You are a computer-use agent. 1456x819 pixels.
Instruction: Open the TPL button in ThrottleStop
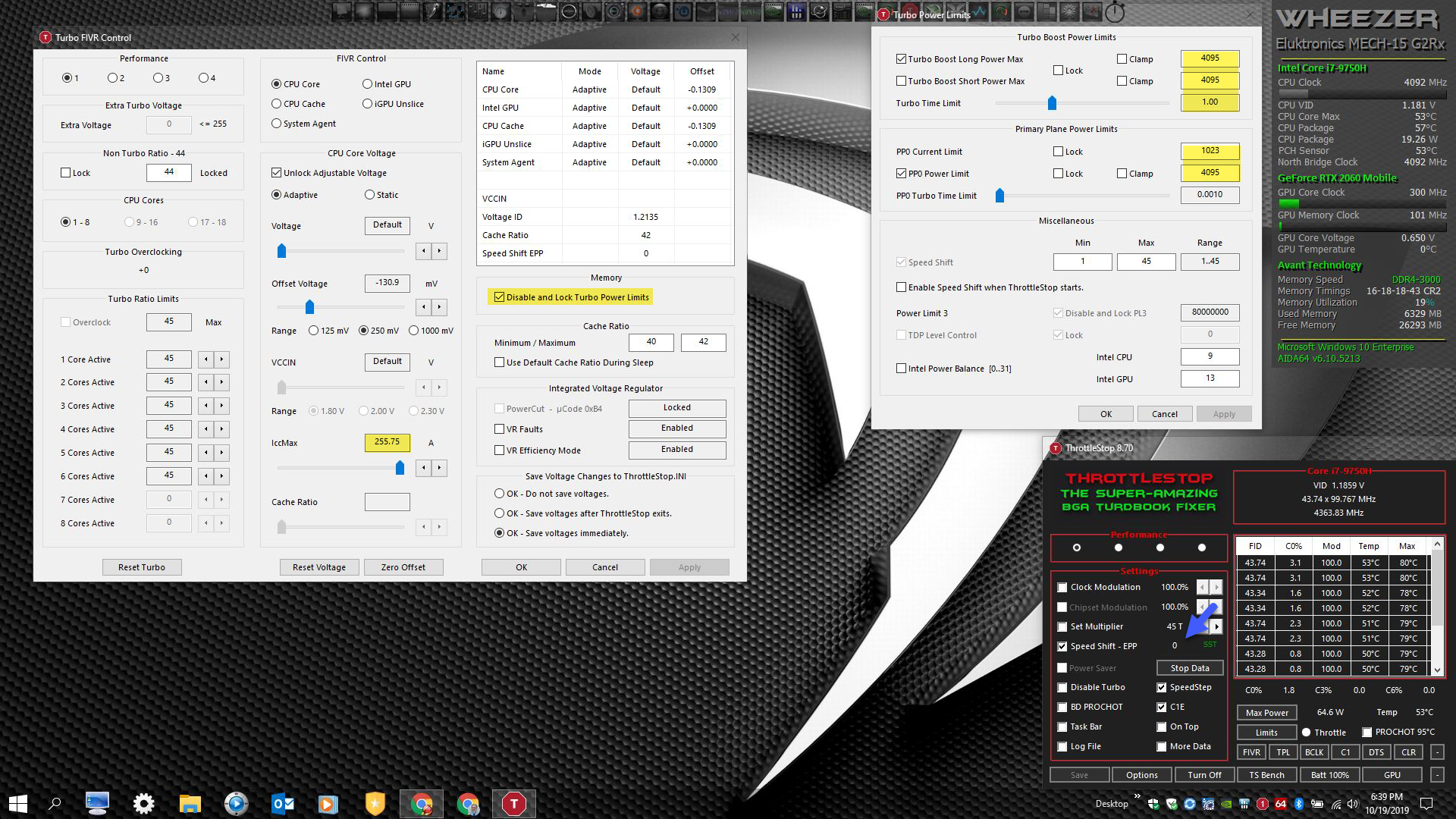[x=1283, y=753]
